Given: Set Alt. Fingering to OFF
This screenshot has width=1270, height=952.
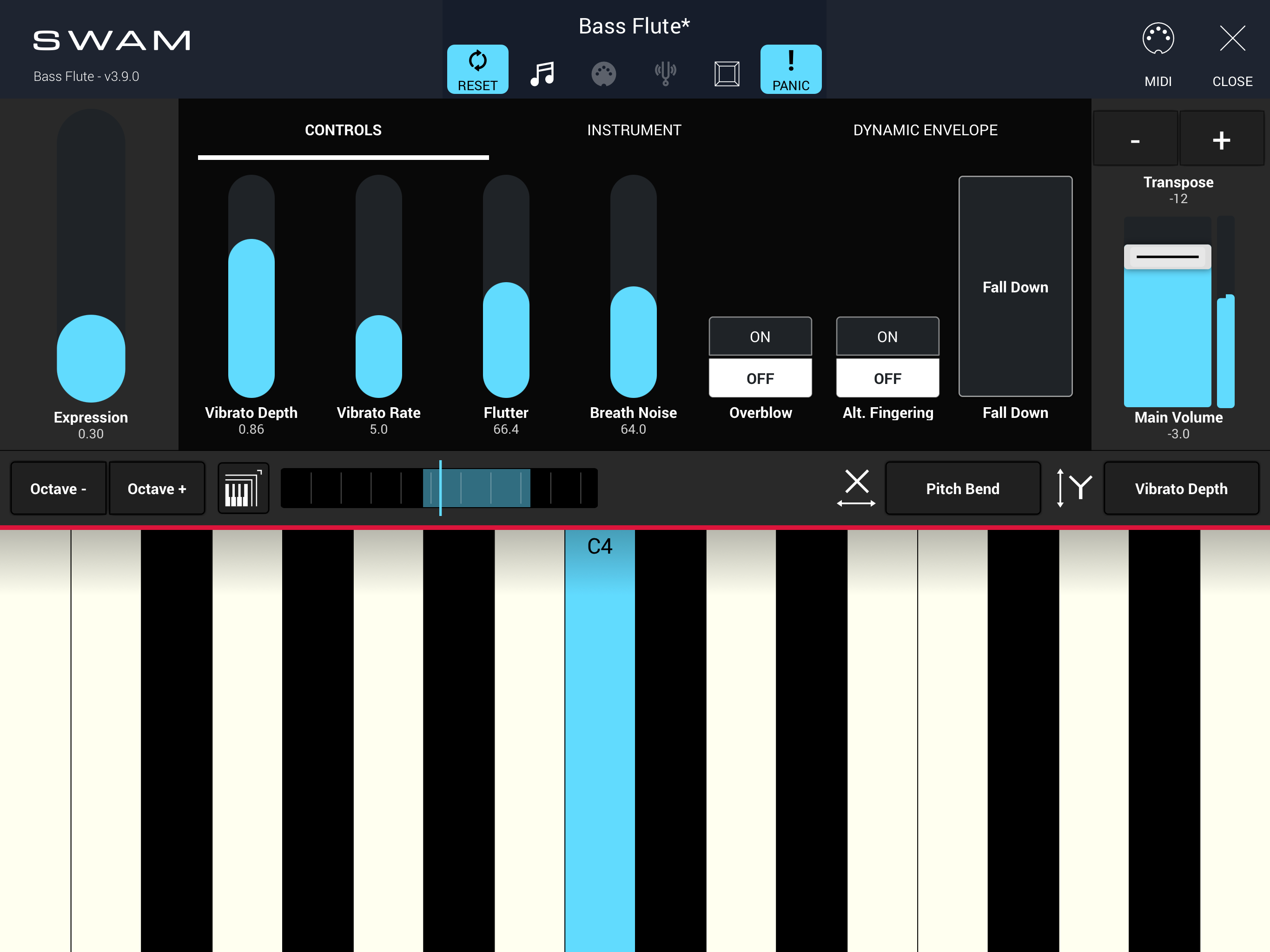Looking at the screenshot, I should click(887, 378).
